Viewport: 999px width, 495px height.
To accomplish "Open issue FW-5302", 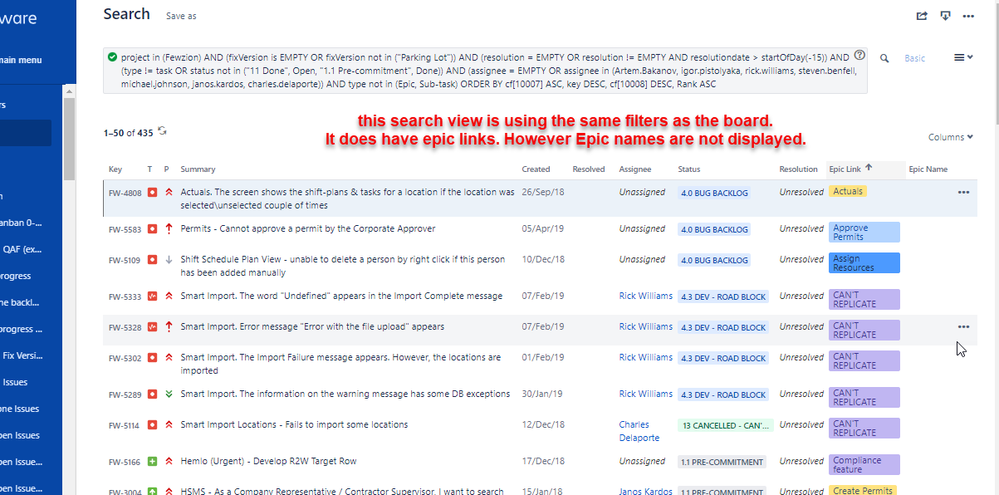I will (124, 358).
